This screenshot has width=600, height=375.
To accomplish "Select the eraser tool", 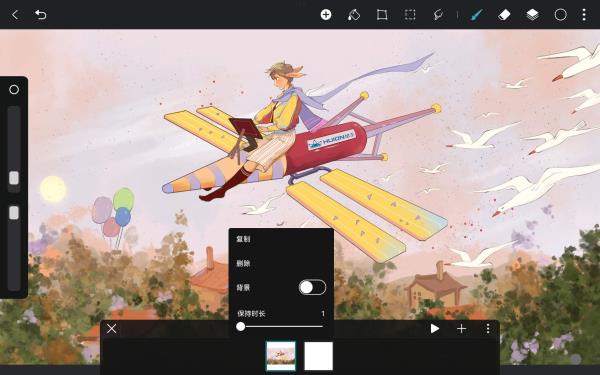I will [504, 15].
